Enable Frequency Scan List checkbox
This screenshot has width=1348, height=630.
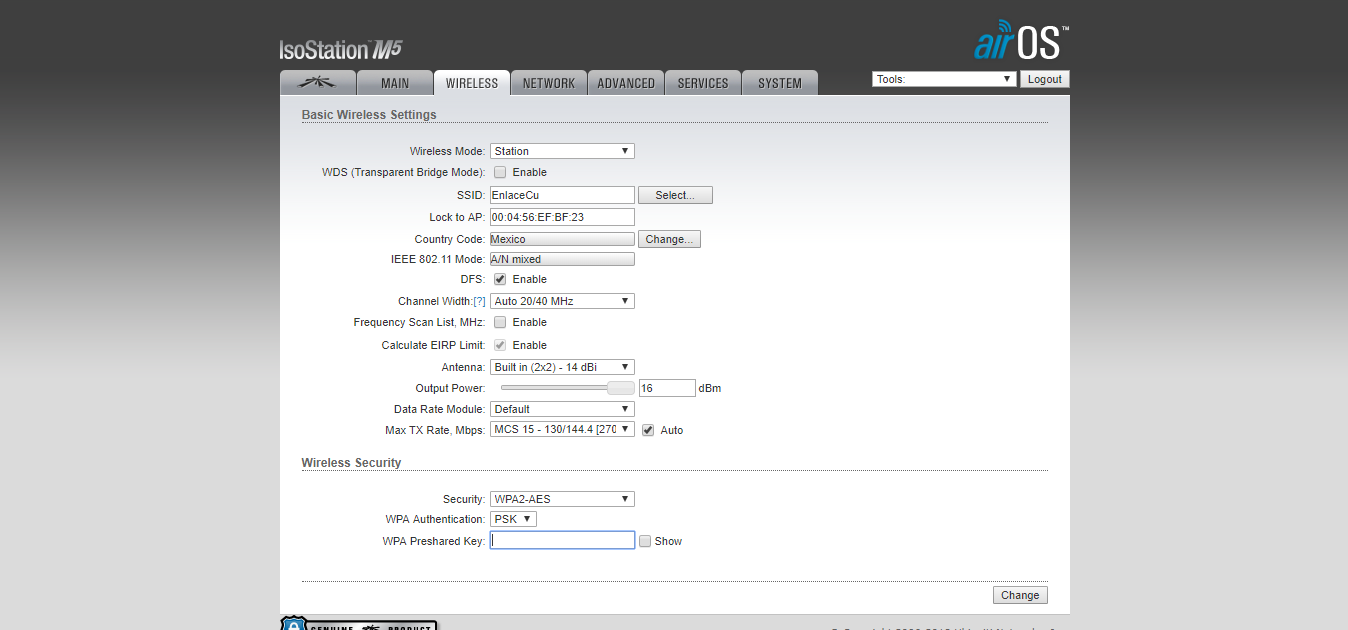(x=500, y=322)
